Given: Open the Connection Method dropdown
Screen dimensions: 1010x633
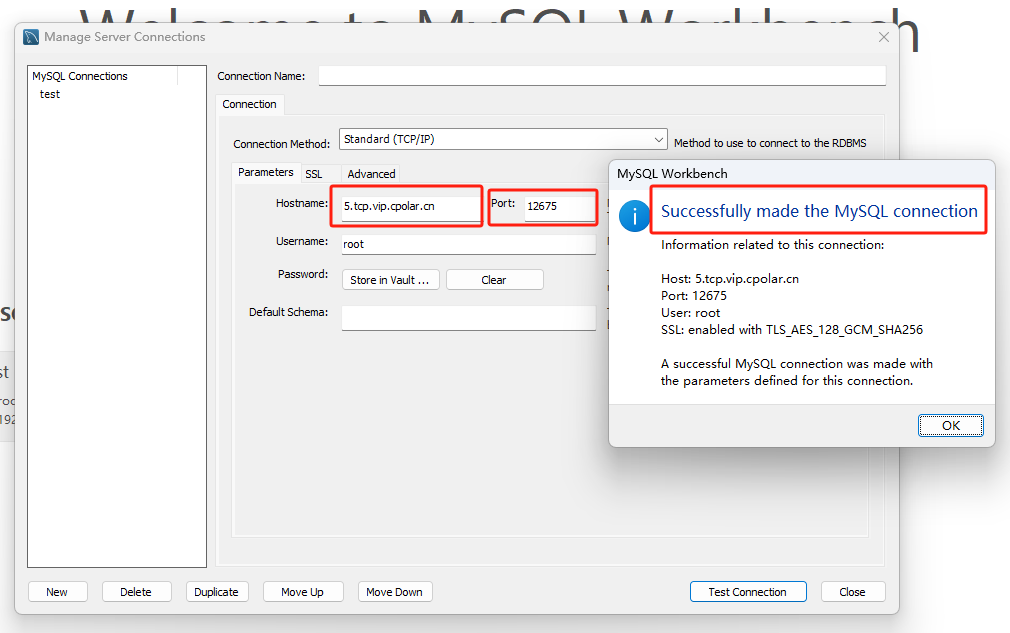Looking at the screenshot, I should point(503,139).
